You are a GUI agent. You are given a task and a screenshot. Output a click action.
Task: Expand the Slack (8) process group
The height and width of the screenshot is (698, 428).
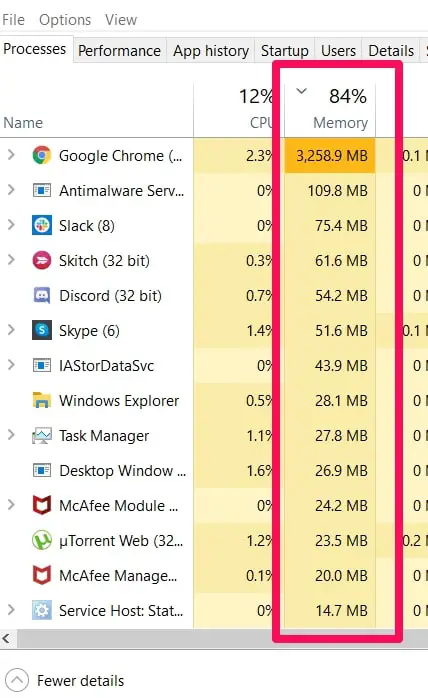[12, 225]
